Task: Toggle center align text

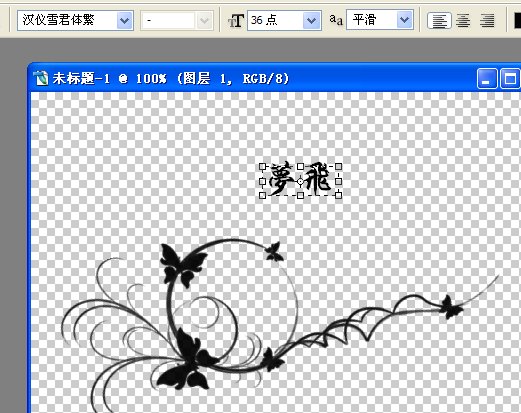Action: tap(463, 21)
